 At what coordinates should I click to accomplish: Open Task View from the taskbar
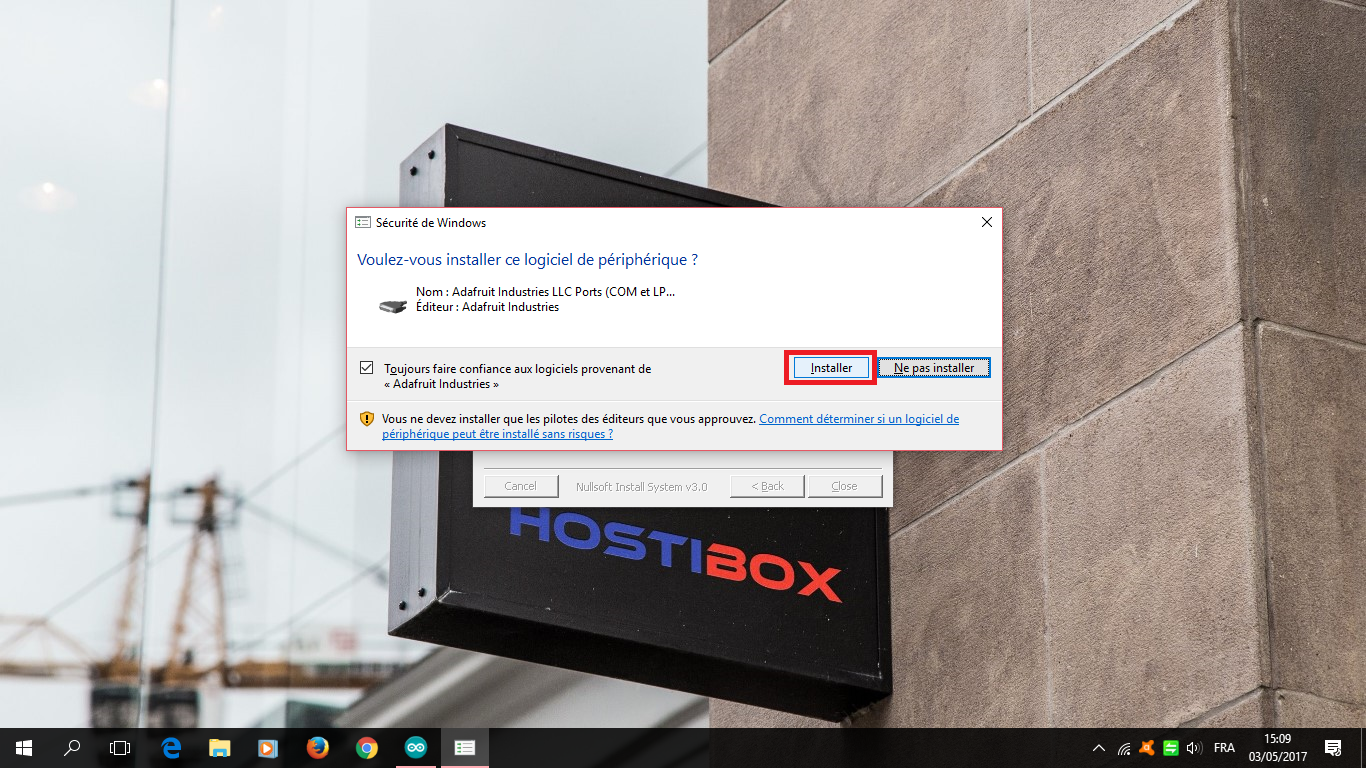click(120, 748)
